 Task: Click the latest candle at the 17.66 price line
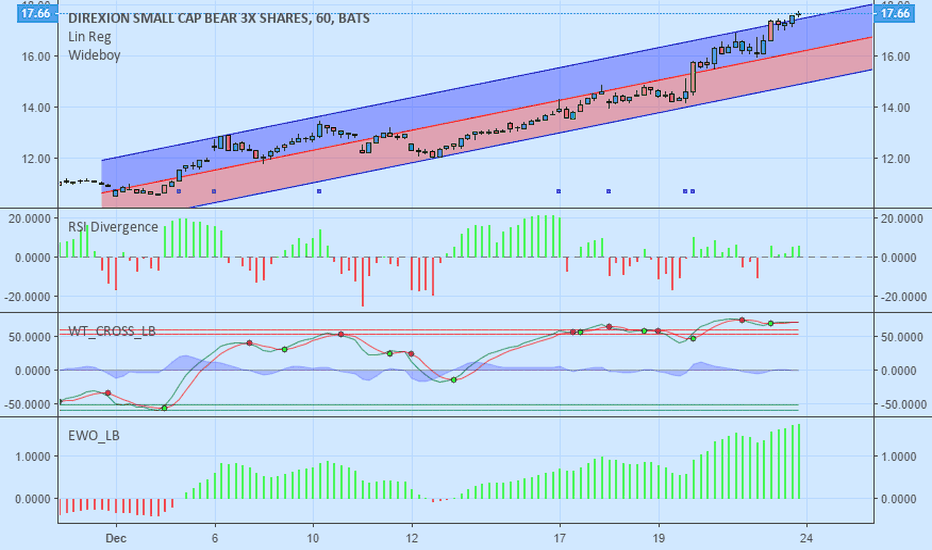799,14
